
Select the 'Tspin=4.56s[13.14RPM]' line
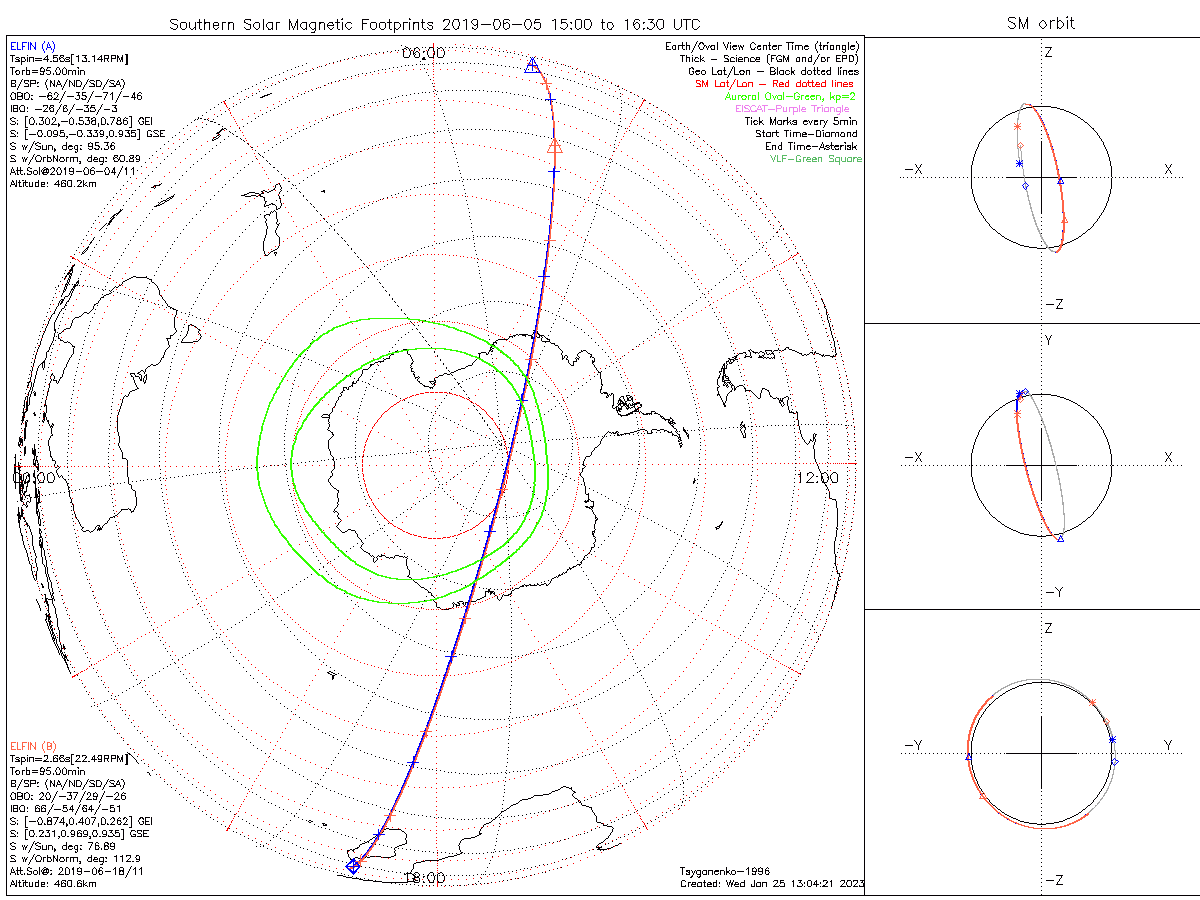click(x=68, y=60)
